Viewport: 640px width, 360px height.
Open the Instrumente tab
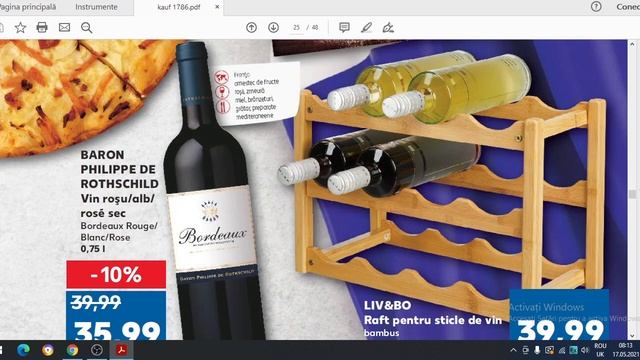[x=96, y=7]
